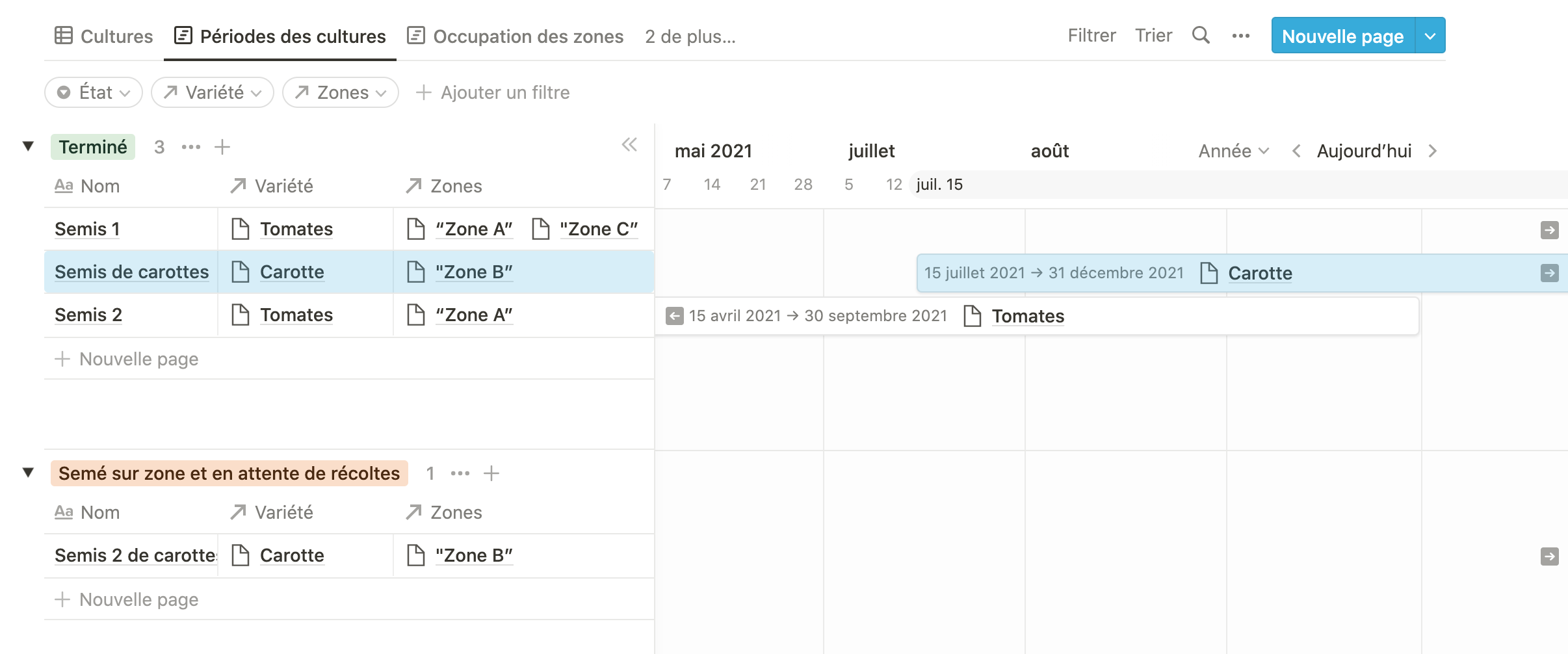Viewport: 1568px width, 654px height.
Task: Click the search magnifier icon
Action: point(1201,35)
